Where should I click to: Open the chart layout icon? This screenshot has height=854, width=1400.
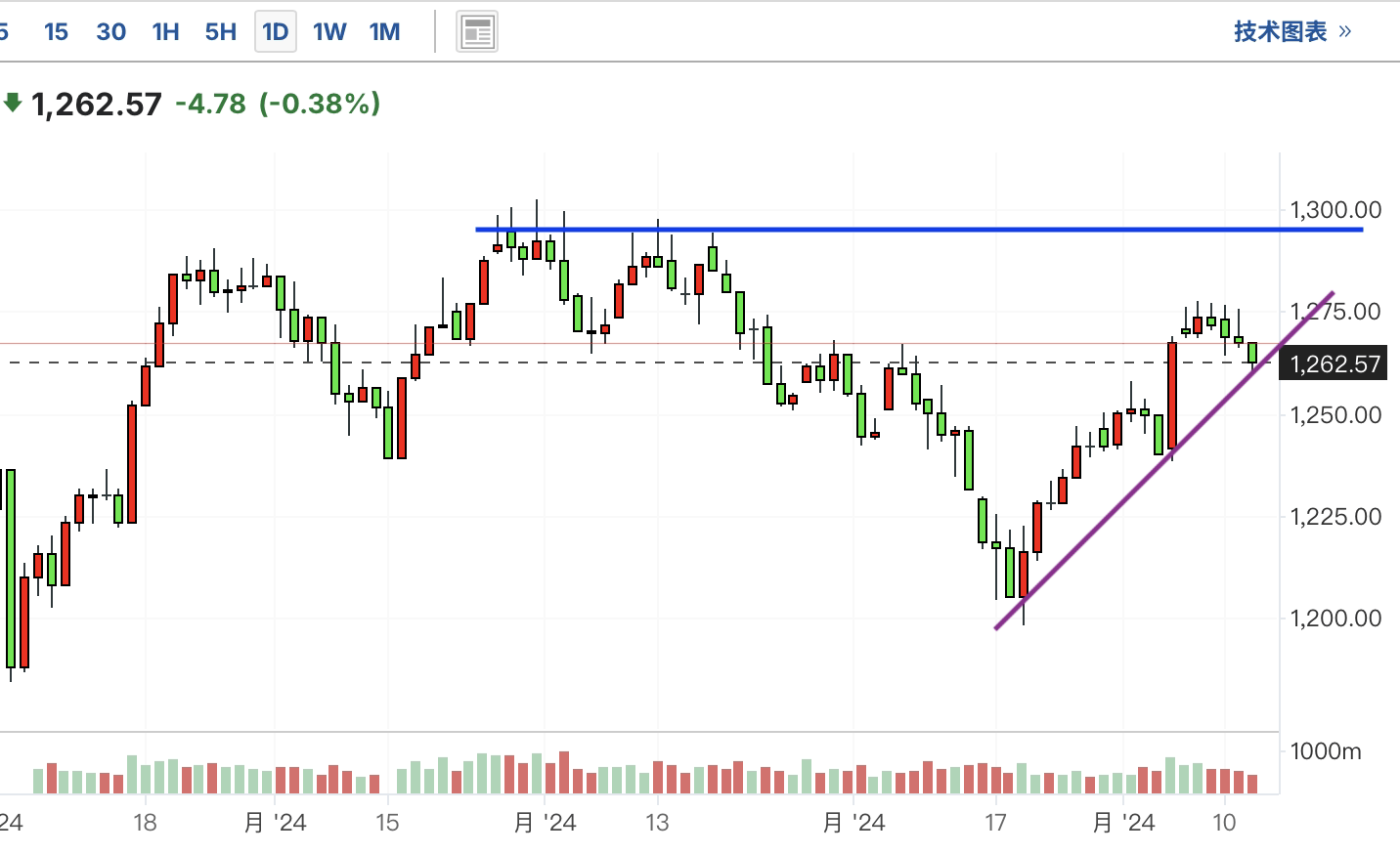click(477, 32)
